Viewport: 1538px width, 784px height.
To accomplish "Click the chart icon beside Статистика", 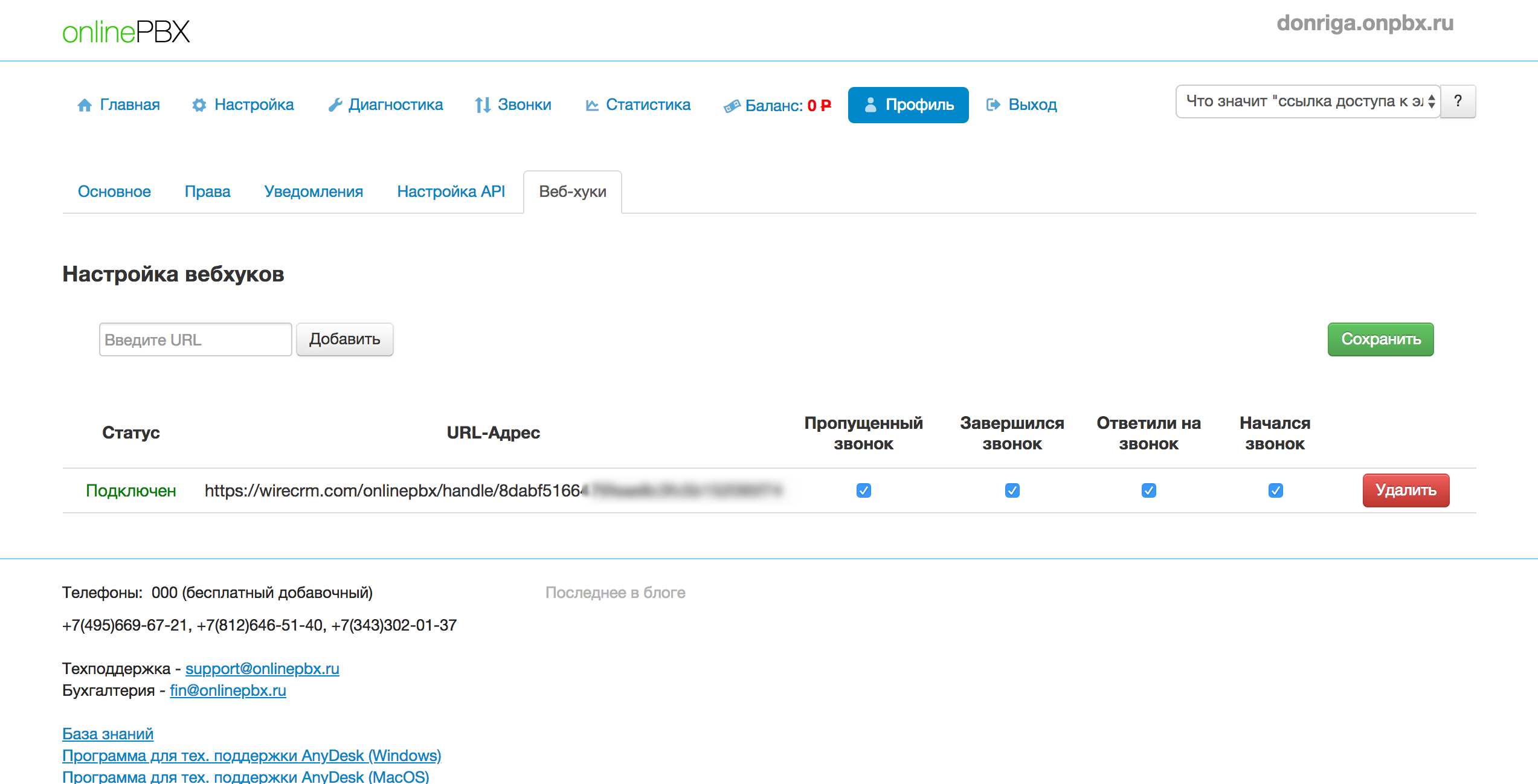I will pos(592,105).
